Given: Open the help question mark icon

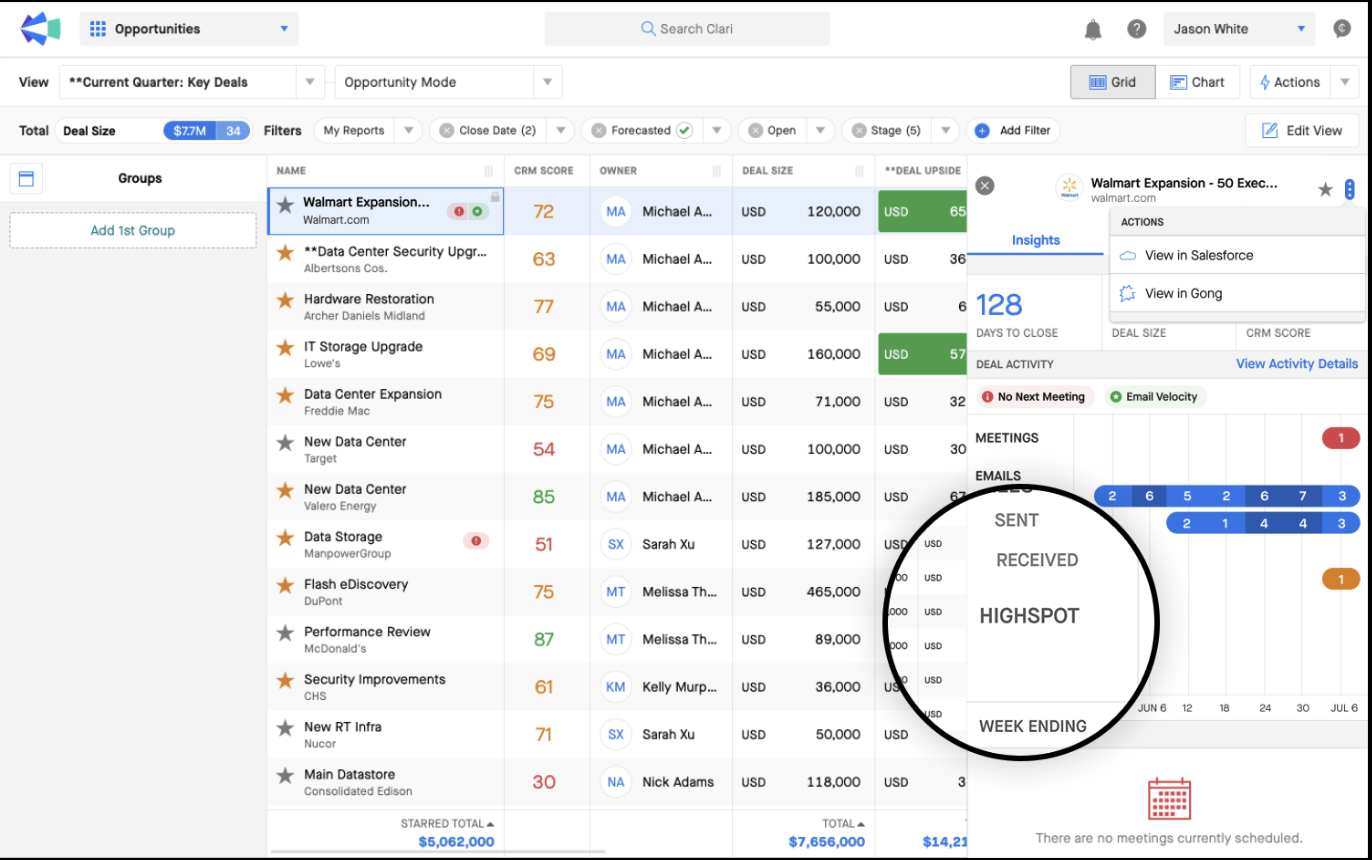Looking at the screenshot, I should click(1137, 29).
